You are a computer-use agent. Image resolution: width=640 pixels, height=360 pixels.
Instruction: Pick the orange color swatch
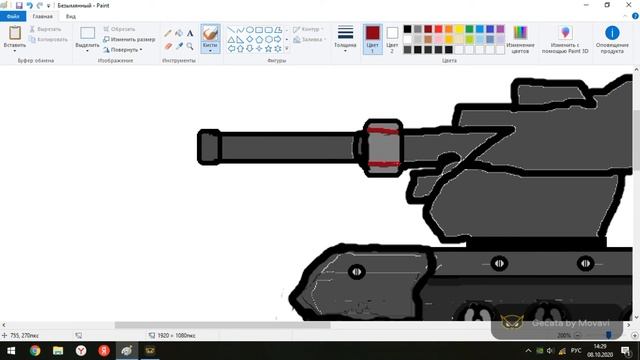(449, 29)
